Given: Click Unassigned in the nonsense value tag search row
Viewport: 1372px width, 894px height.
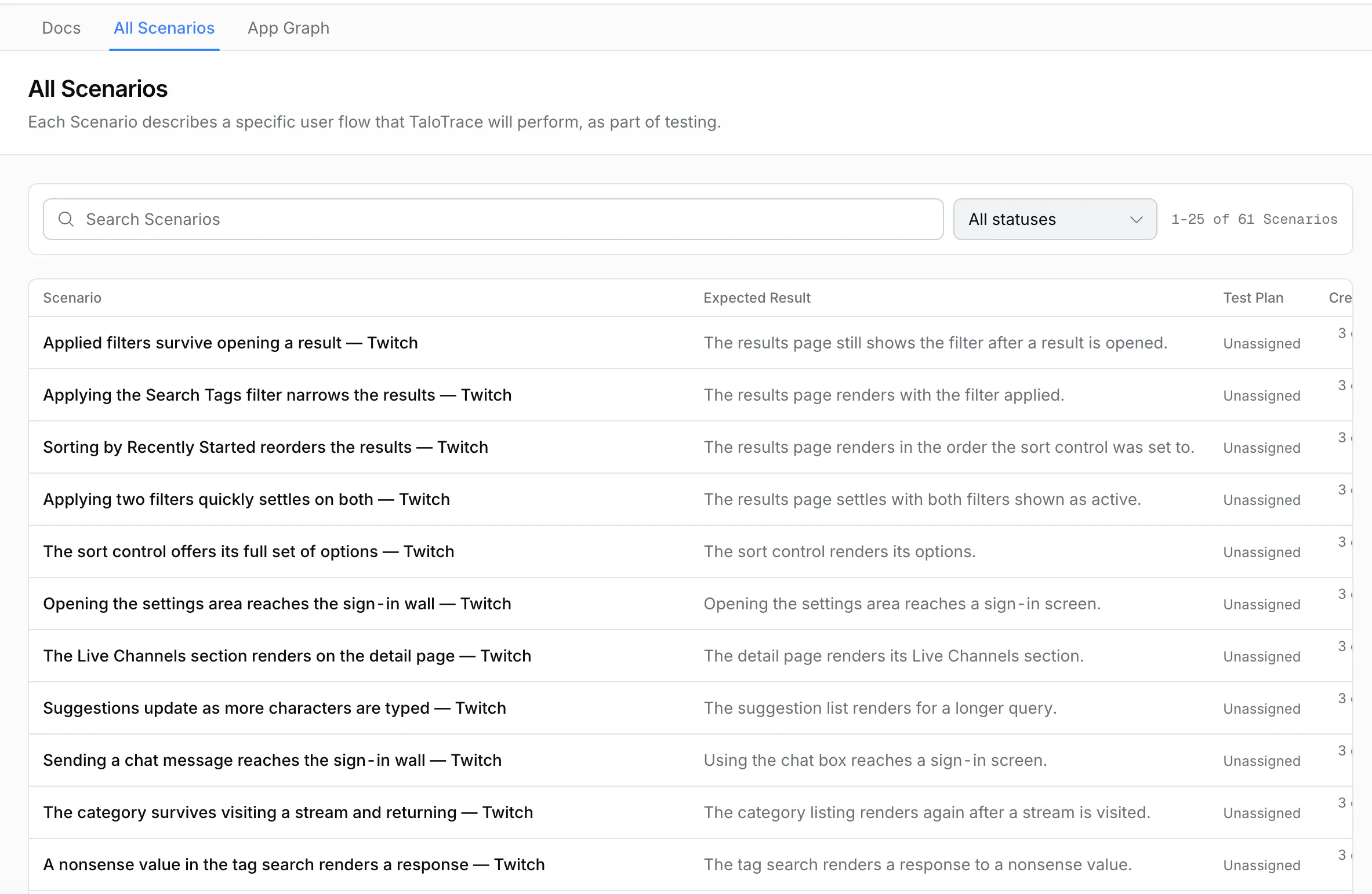Looking at the screenshot, I should (x=1261, y=865).
